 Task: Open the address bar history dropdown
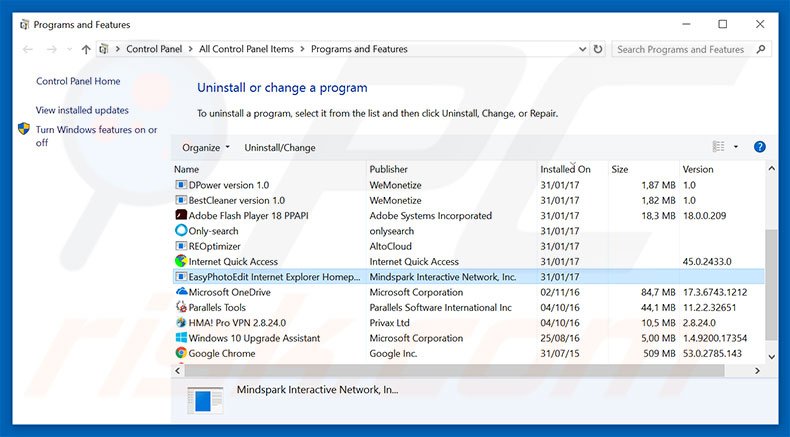[582, 49]
